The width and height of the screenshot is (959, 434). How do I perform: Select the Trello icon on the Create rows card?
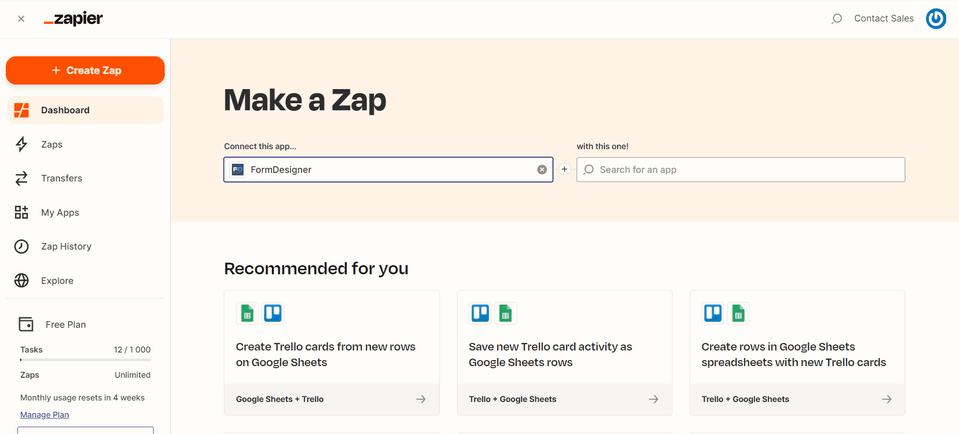click(x=713, y=313)
